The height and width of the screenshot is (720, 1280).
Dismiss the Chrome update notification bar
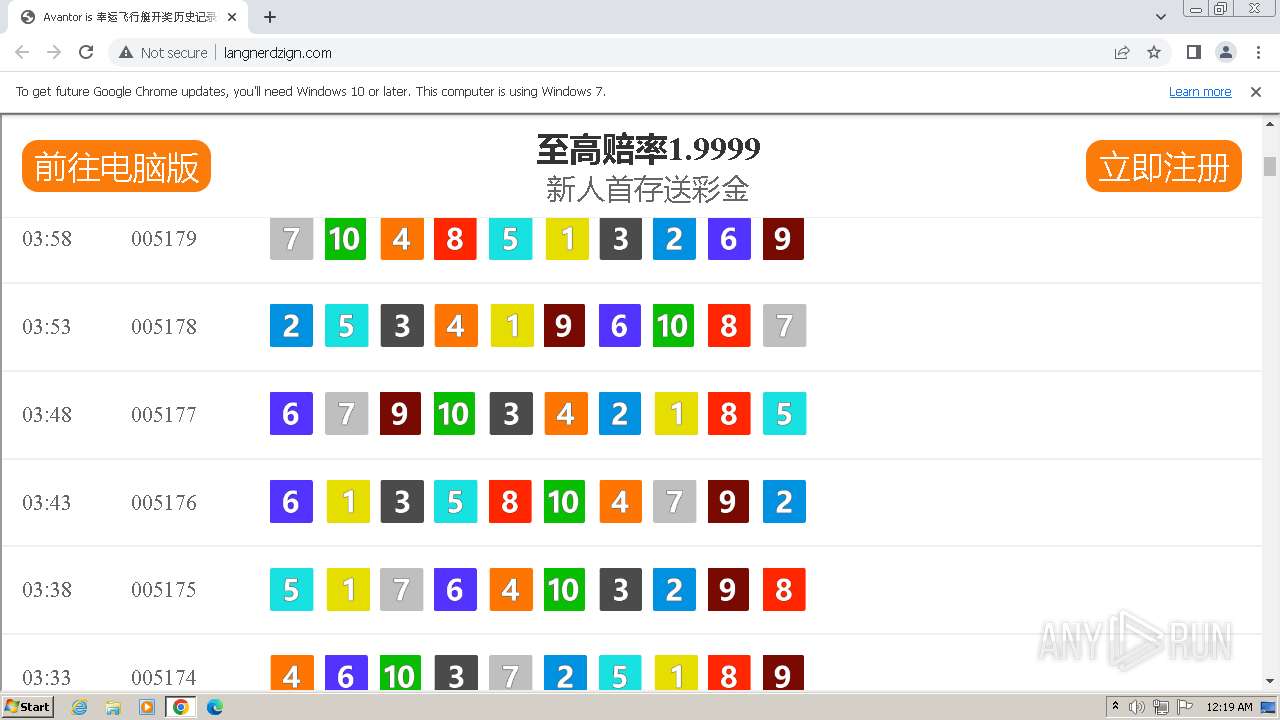(1256, 92)
